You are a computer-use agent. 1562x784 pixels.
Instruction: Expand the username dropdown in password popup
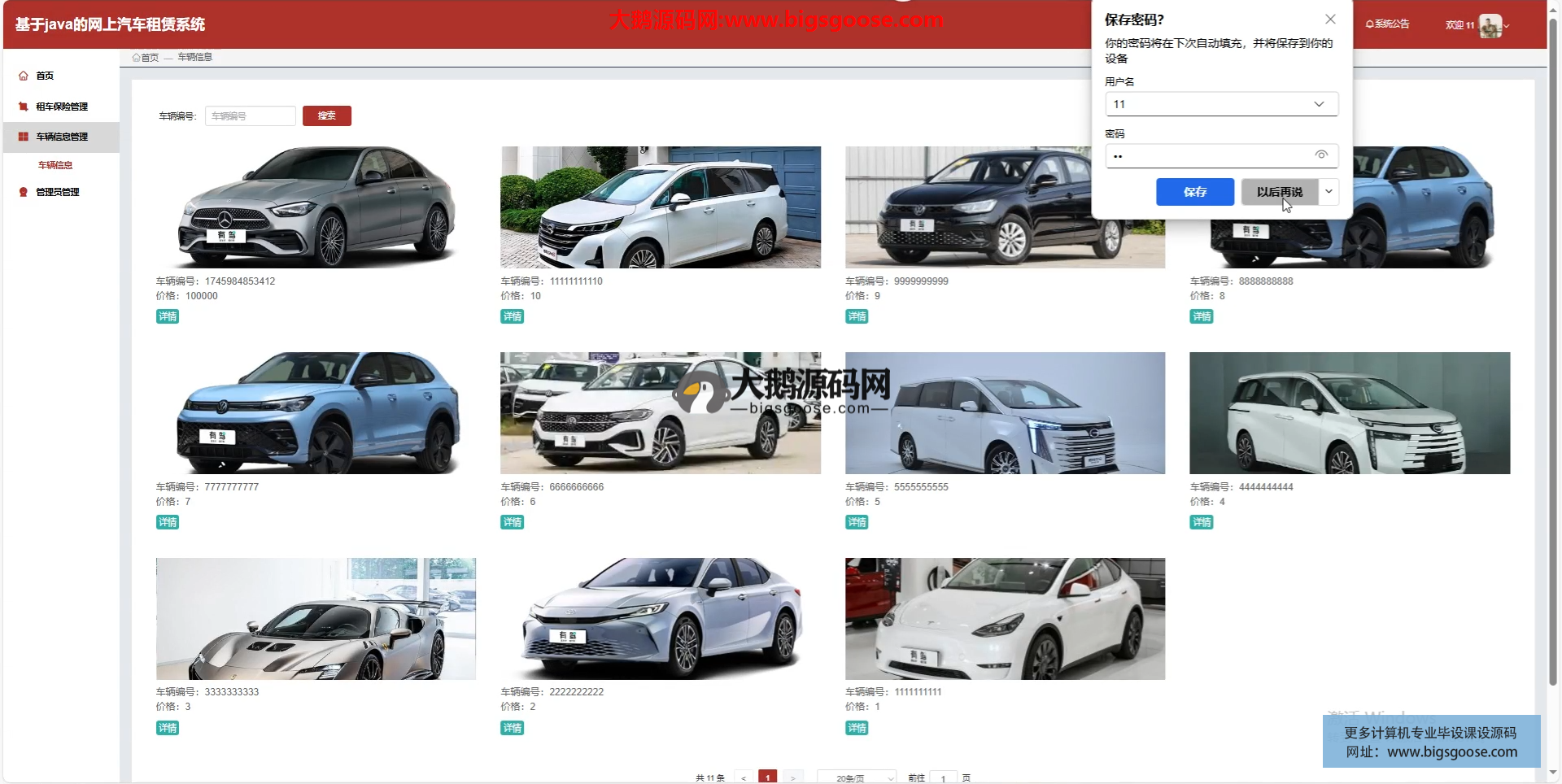pos(1319,104)
